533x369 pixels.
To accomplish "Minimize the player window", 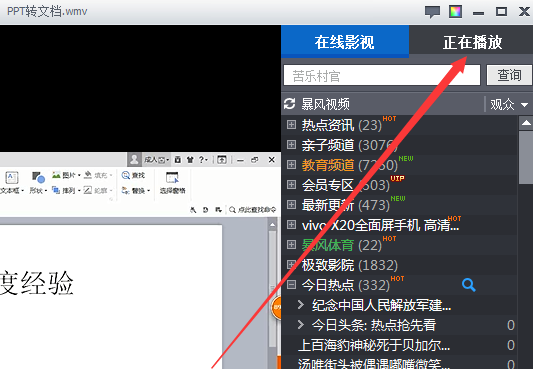I will point(478,13).
